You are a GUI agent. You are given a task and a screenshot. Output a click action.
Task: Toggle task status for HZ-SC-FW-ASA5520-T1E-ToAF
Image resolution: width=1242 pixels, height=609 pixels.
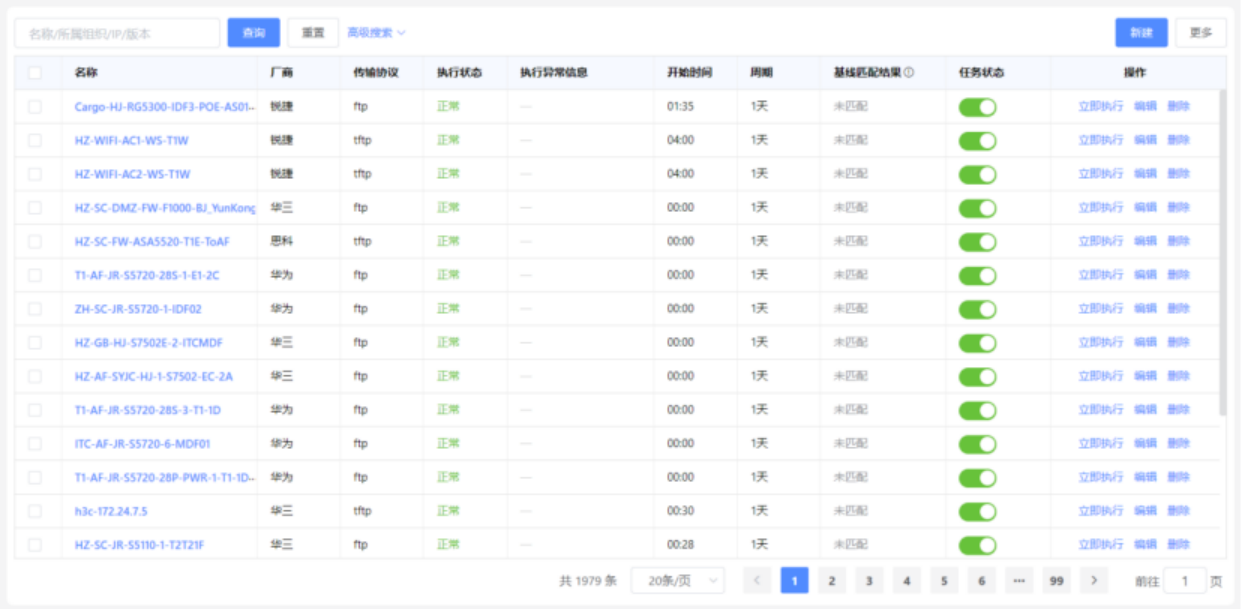977,241
